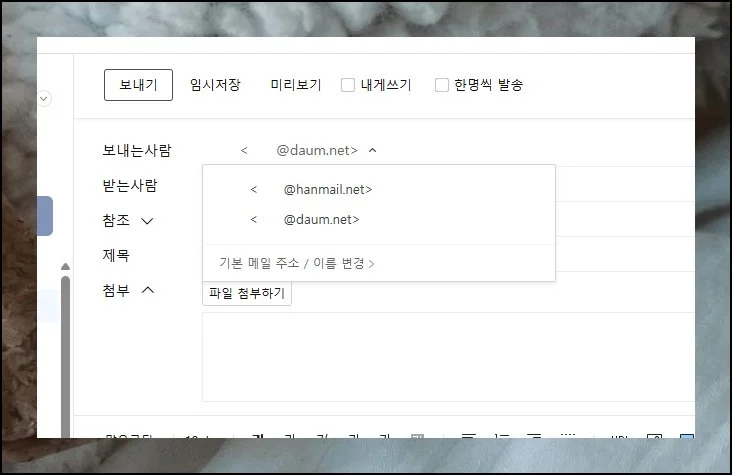This screenshot has height=475, width=732.
Task: Click the 받는사람 recipient input field
Action: click(620, 185)
